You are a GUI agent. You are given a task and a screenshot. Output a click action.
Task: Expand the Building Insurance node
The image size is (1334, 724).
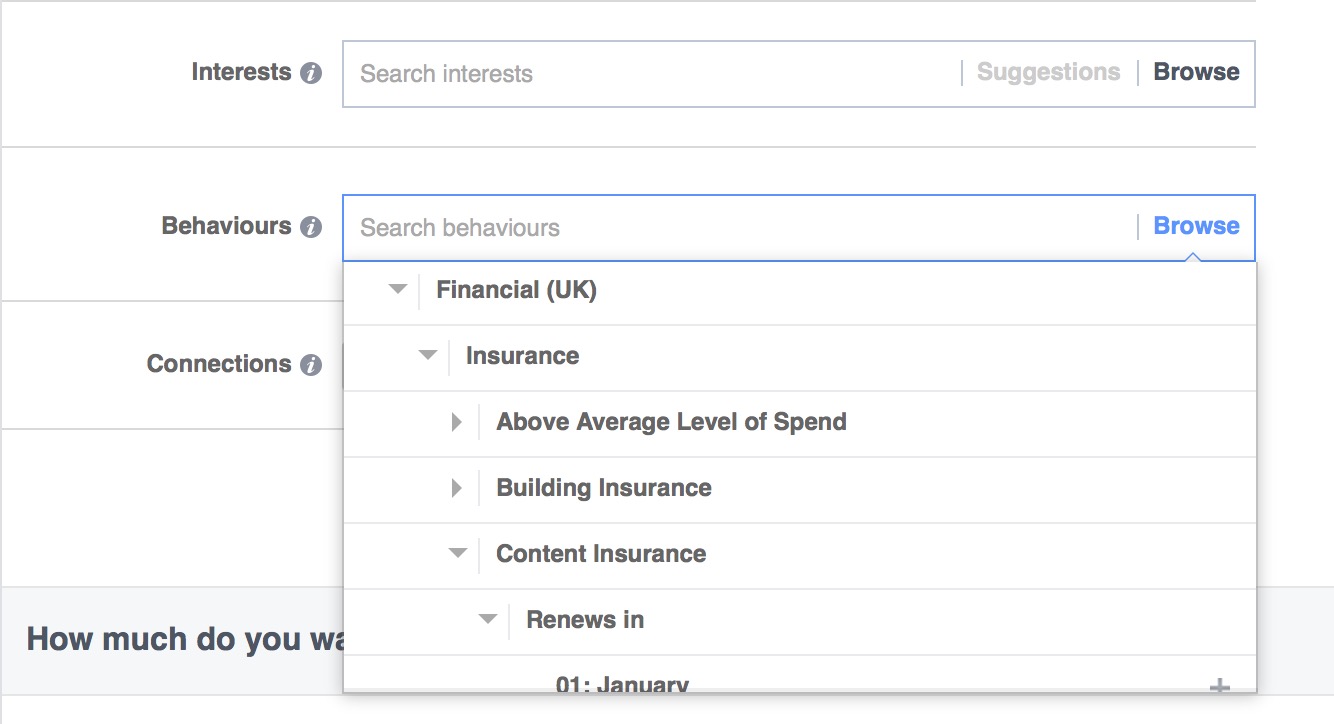point(457,487)
